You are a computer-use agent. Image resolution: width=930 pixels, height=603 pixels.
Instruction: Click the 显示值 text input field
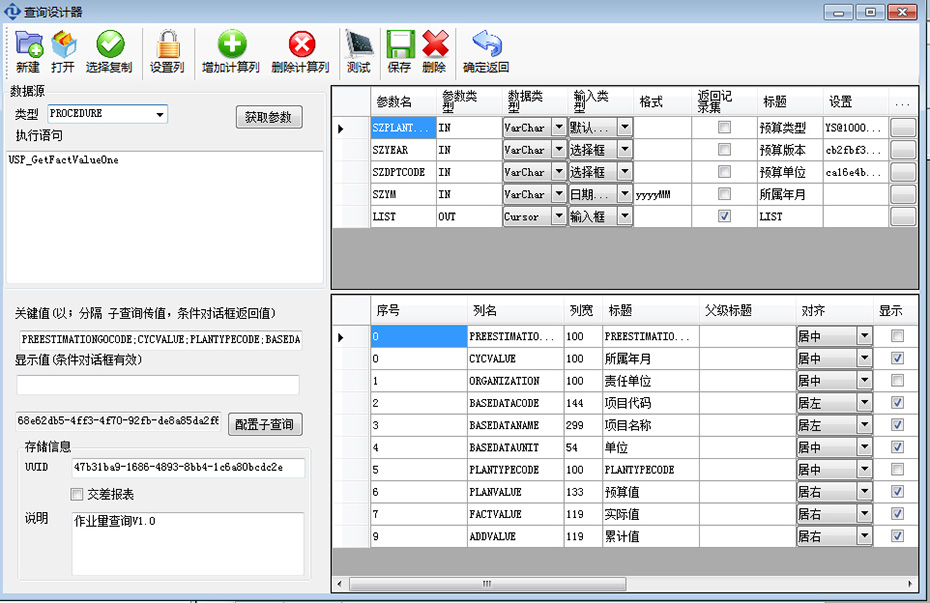(158, 385)
